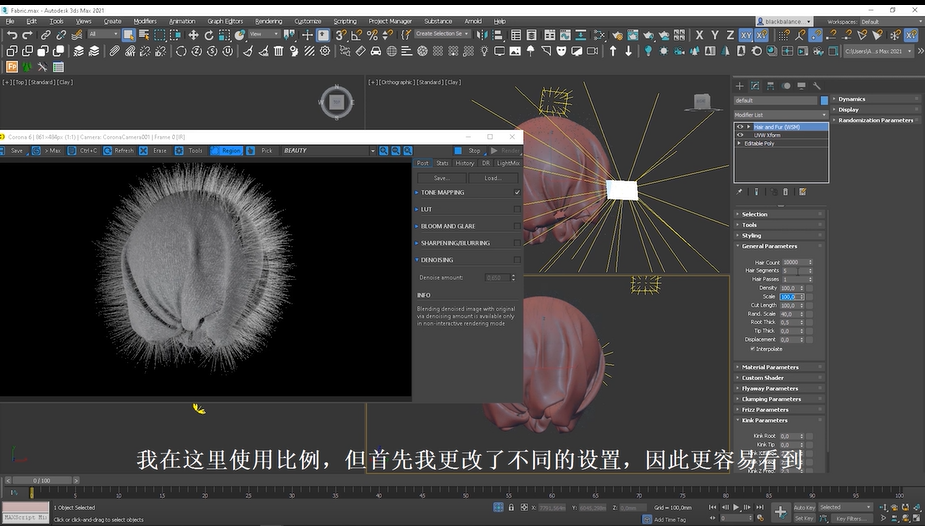Screen dimensions: 925x526
Task: Click the car icon in second toolbar row
Action: (376, 51)
